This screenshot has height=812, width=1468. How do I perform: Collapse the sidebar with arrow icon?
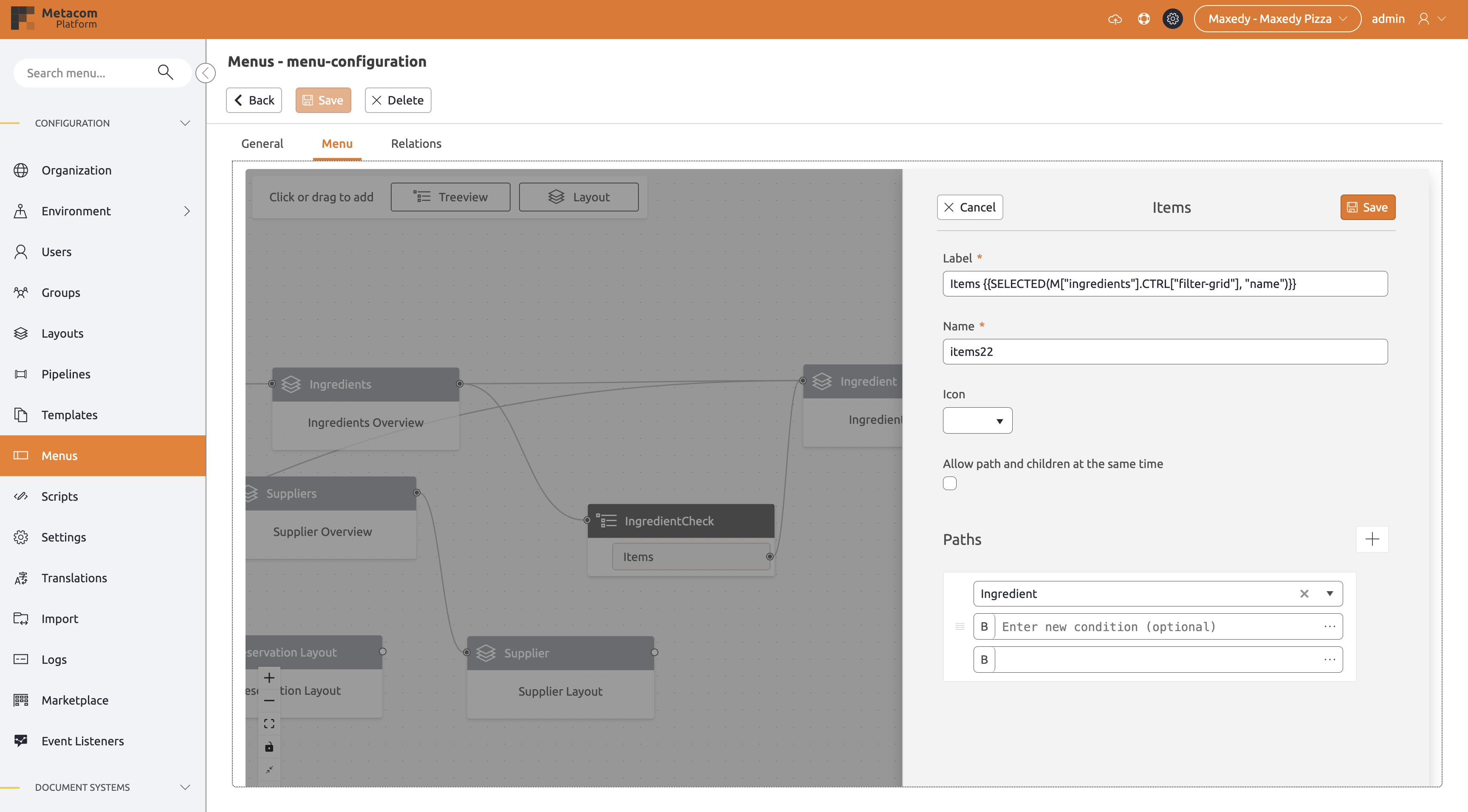205,73
